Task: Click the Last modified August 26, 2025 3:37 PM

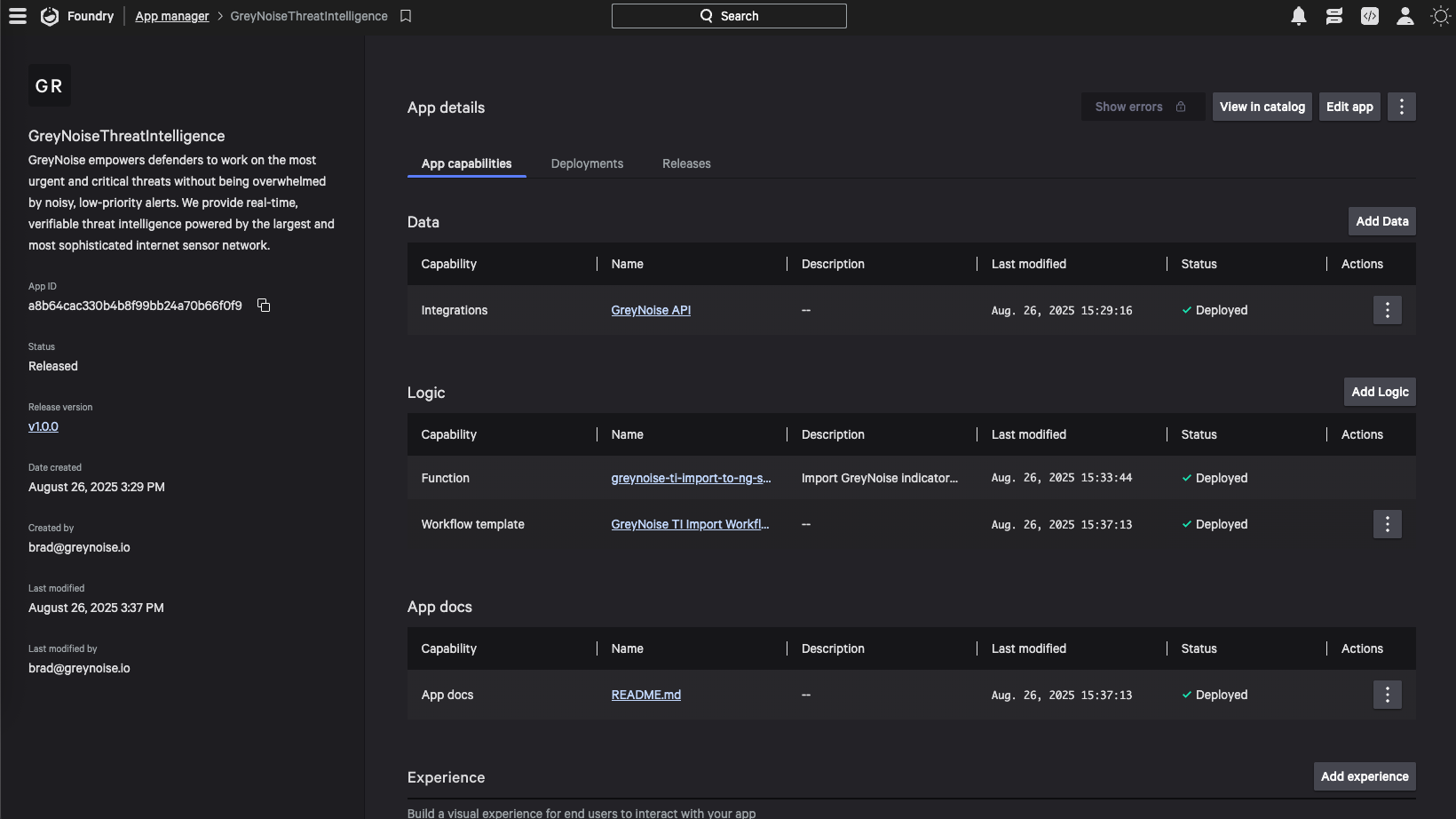Action: [96, 608]
